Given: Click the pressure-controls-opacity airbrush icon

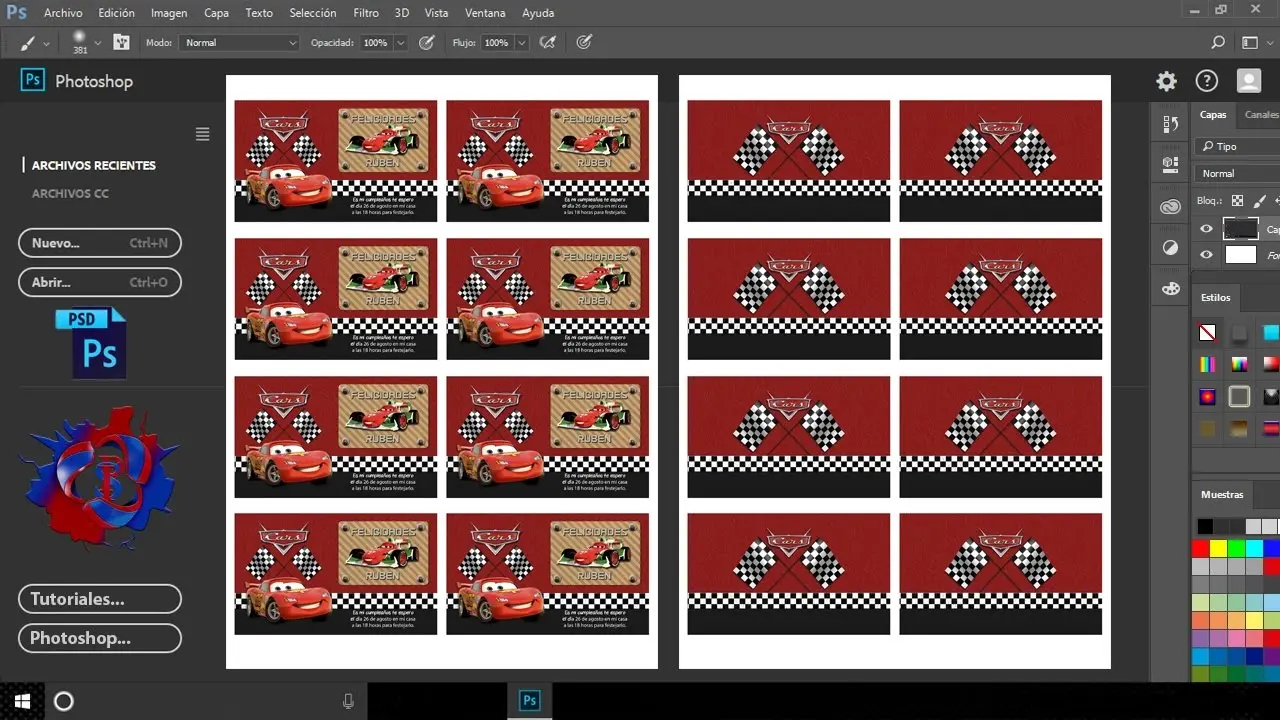Looking at the screenshot, I should 427,42.
